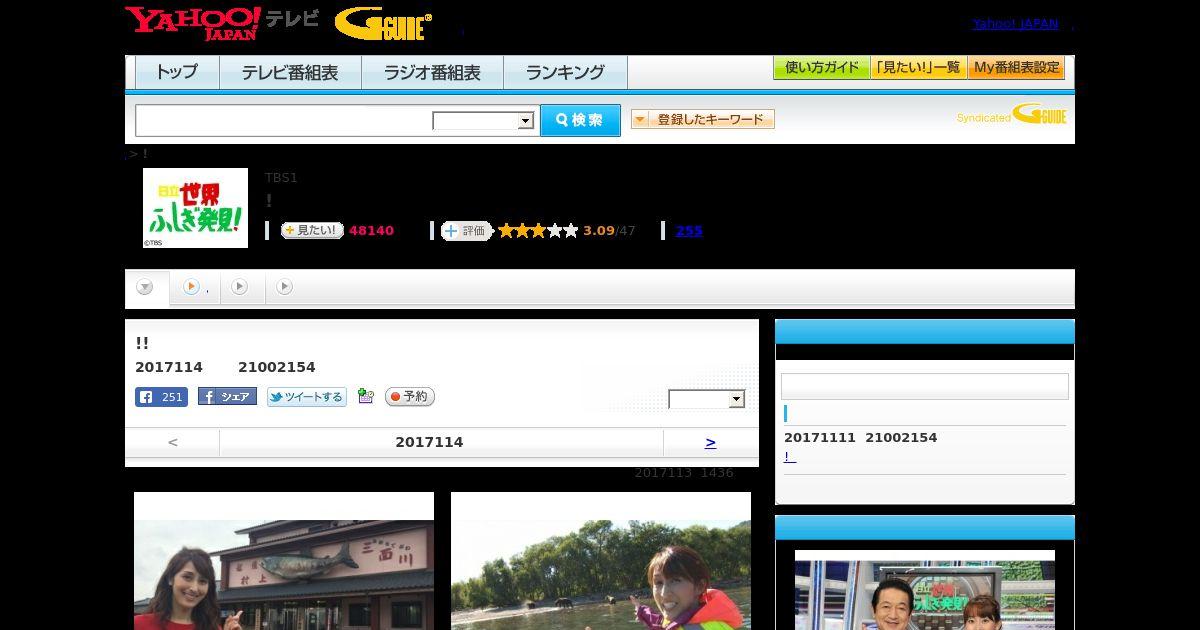Viewport: 1200px width, 630px height.
Task: Share on Facebook via シェア button
Action: click(227, 397)
